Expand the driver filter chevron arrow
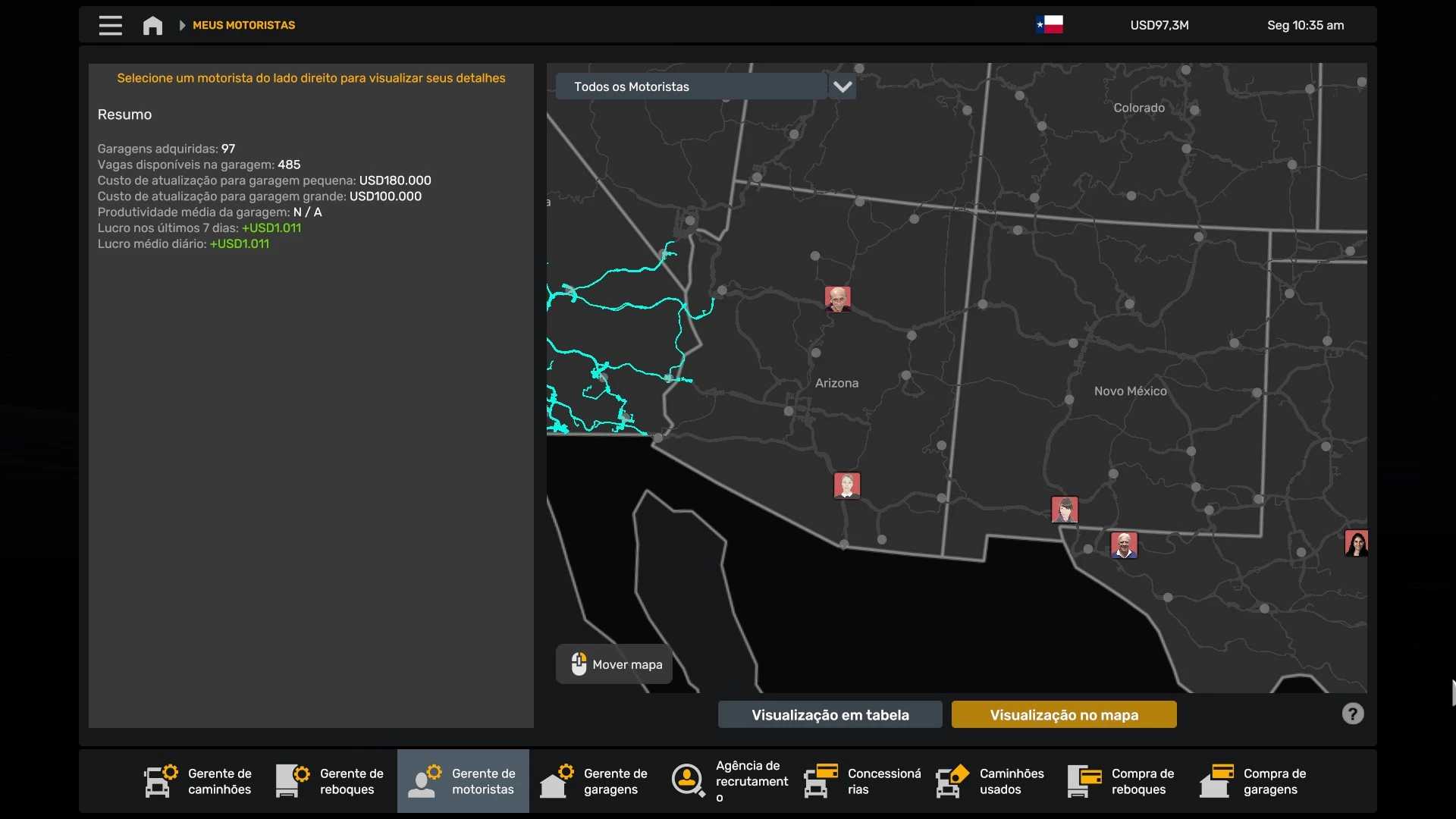The image size is (1456, 819). click(842, 86)
